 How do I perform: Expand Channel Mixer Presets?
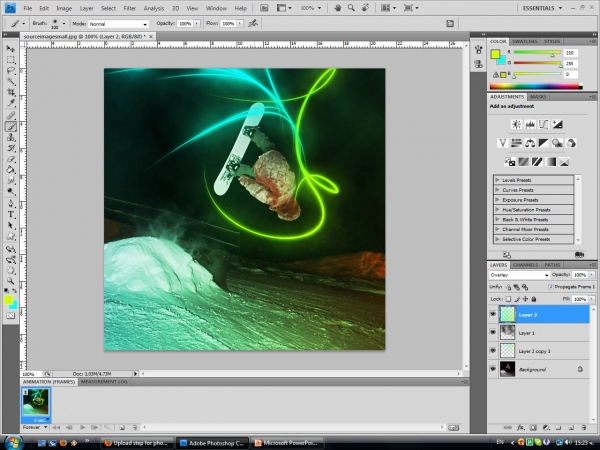pyautogui.click(x=497, y=229)
